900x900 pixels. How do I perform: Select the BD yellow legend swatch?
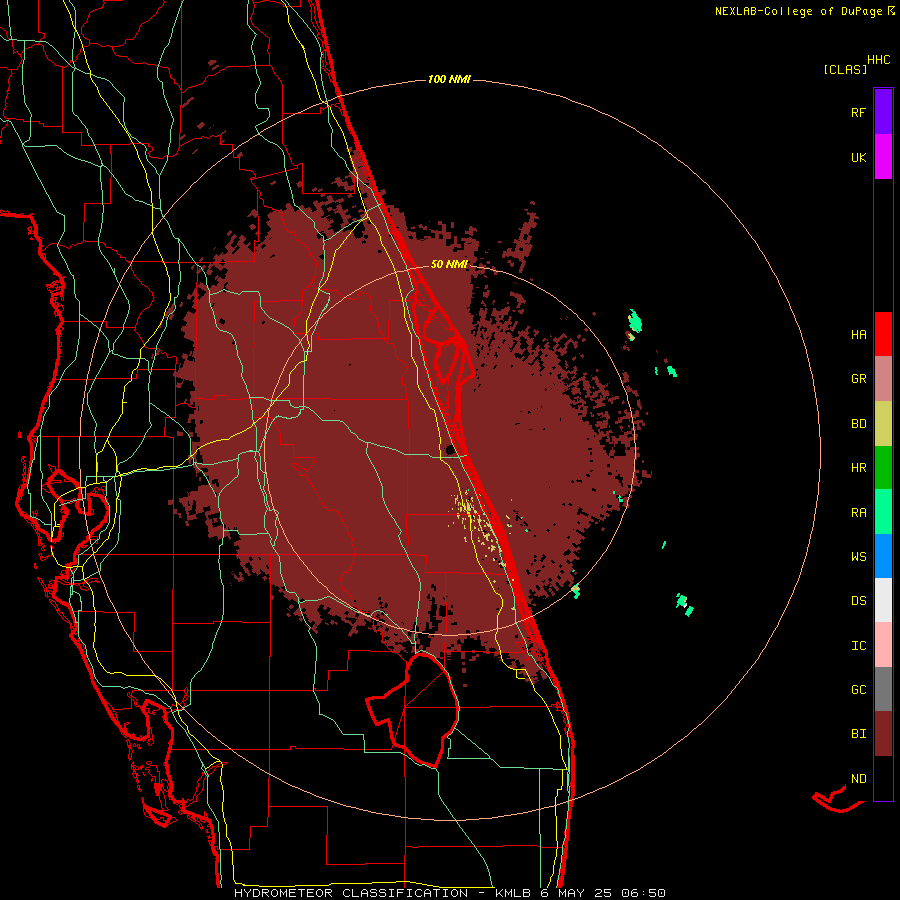[883, 424]
